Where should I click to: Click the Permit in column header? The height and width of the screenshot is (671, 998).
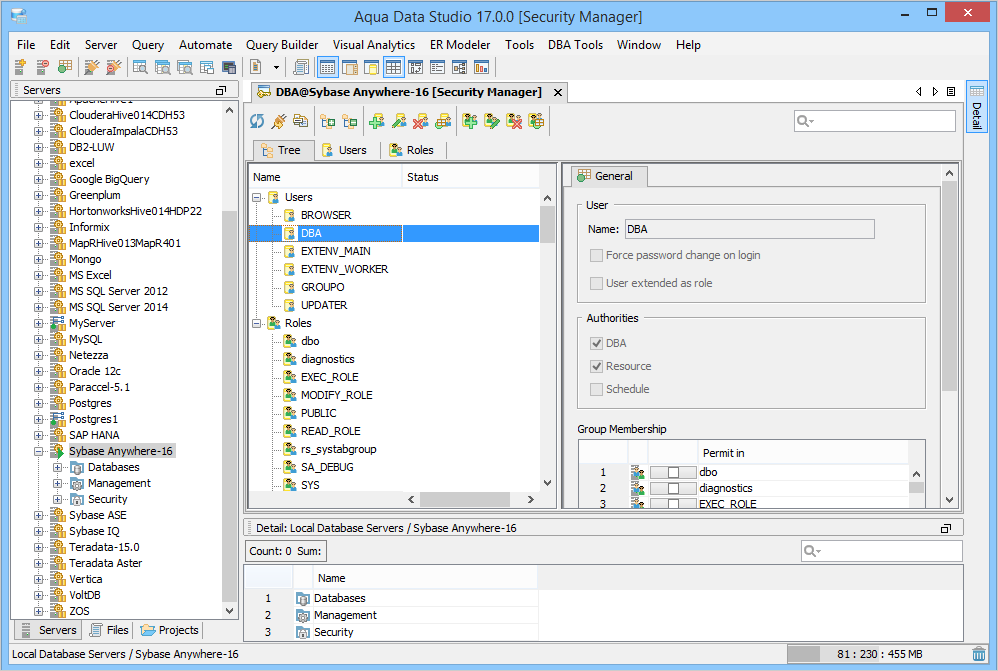pyautogui.click(x=803, y=453)
